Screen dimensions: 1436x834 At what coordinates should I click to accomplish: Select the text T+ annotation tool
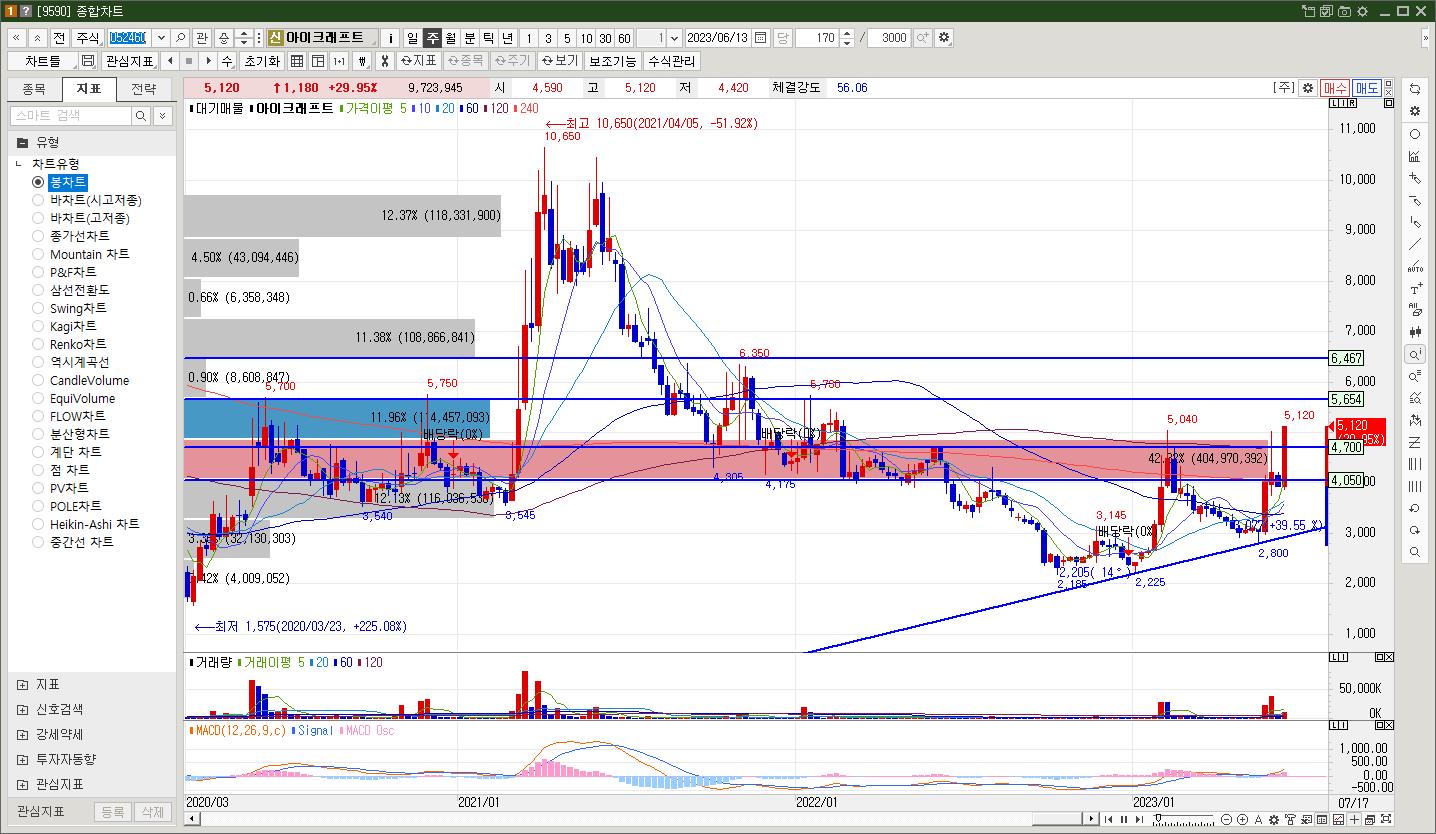coord(1414,289)
